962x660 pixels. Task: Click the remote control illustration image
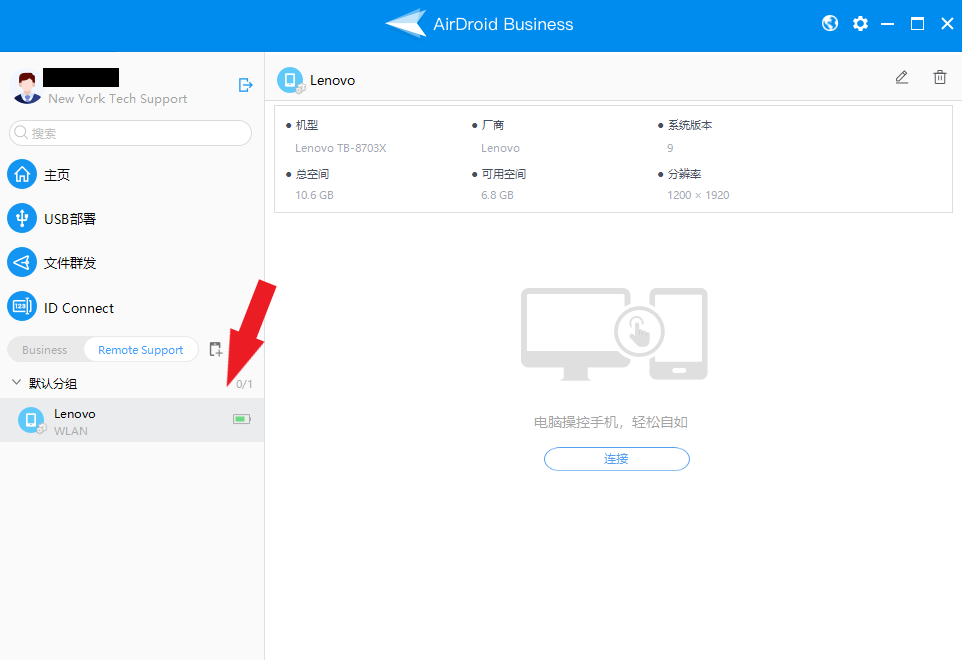point(614,334)
